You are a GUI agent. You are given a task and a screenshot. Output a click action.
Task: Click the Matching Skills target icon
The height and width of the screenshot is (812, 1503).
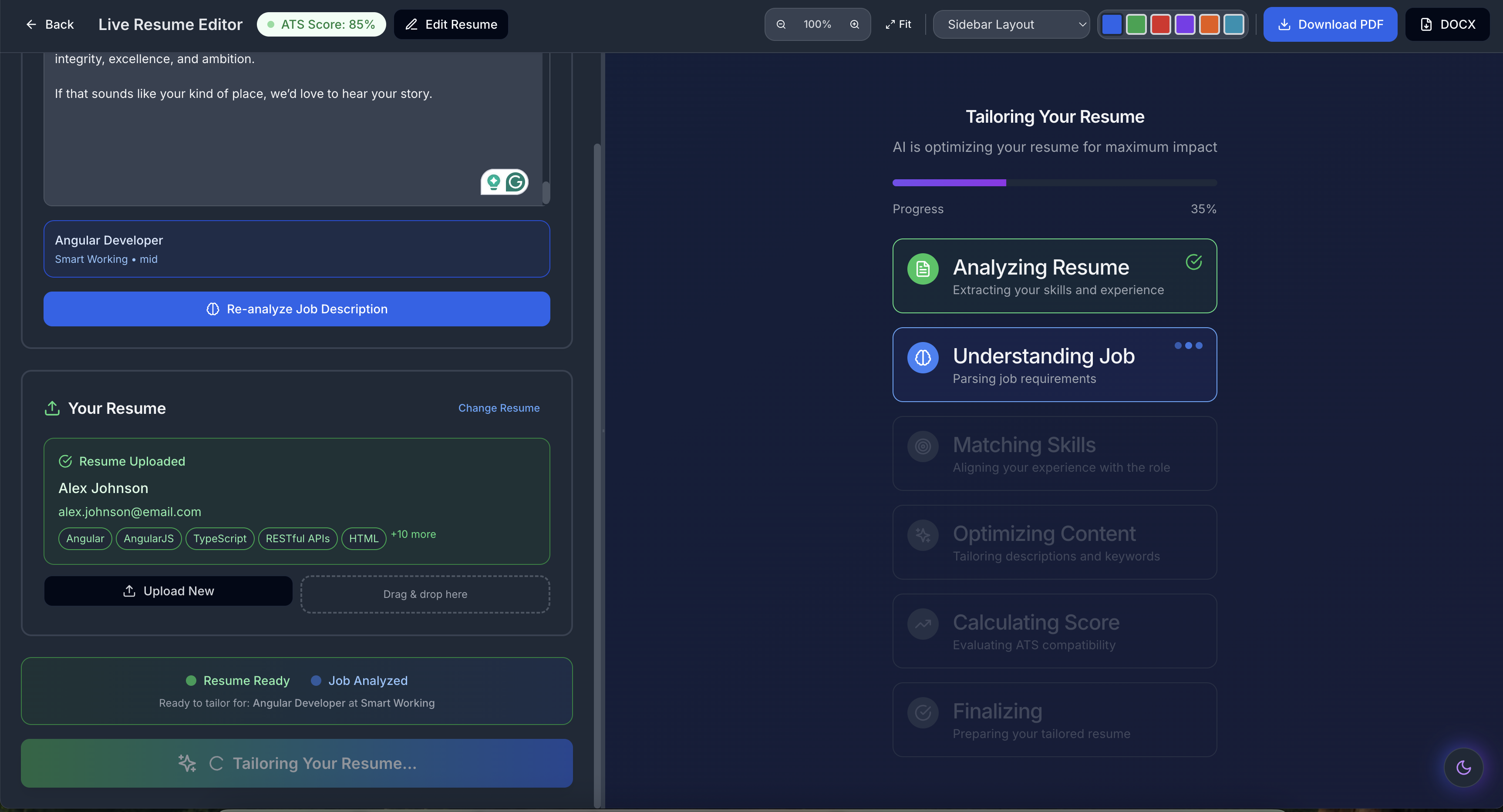[x=923, y=446]
